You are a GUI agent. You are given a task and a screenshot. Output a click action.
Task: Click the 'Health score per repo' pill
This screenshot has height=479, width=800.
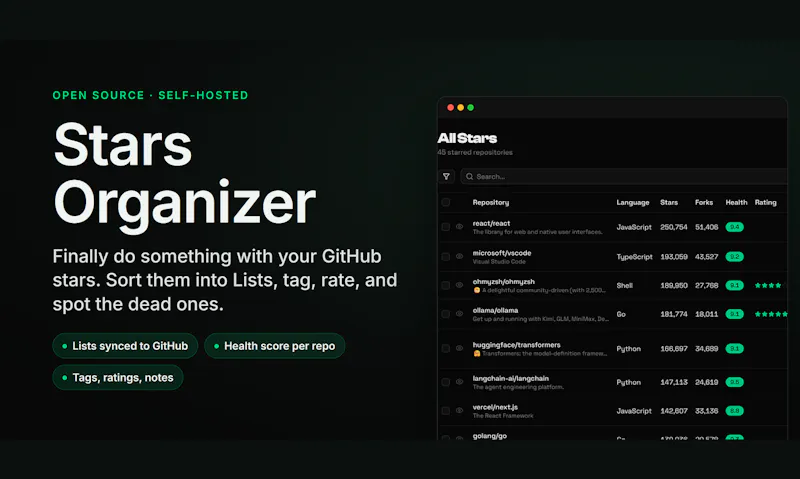point(274,346)
